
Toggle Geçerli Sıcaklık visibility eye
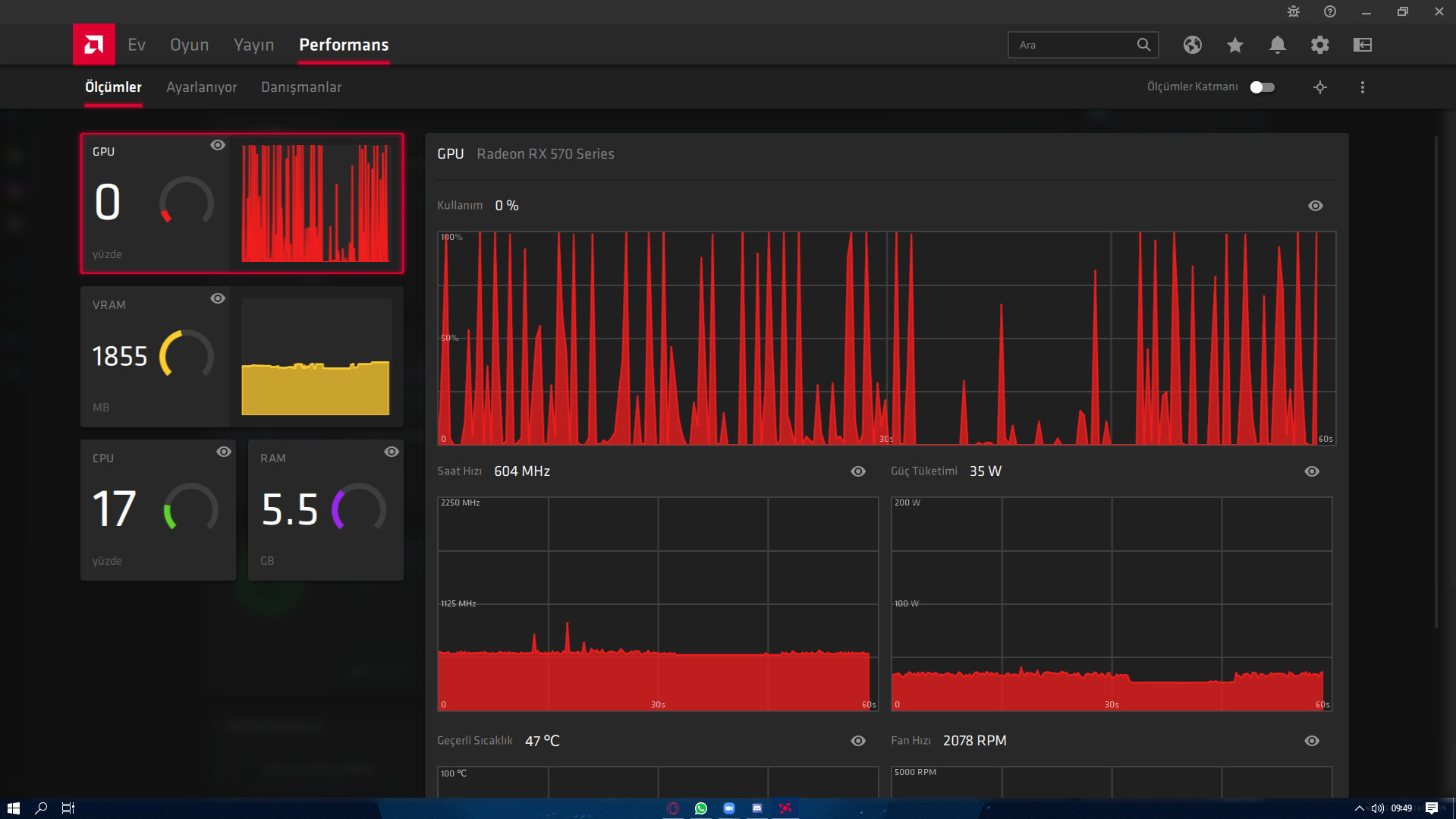point(858,741)
